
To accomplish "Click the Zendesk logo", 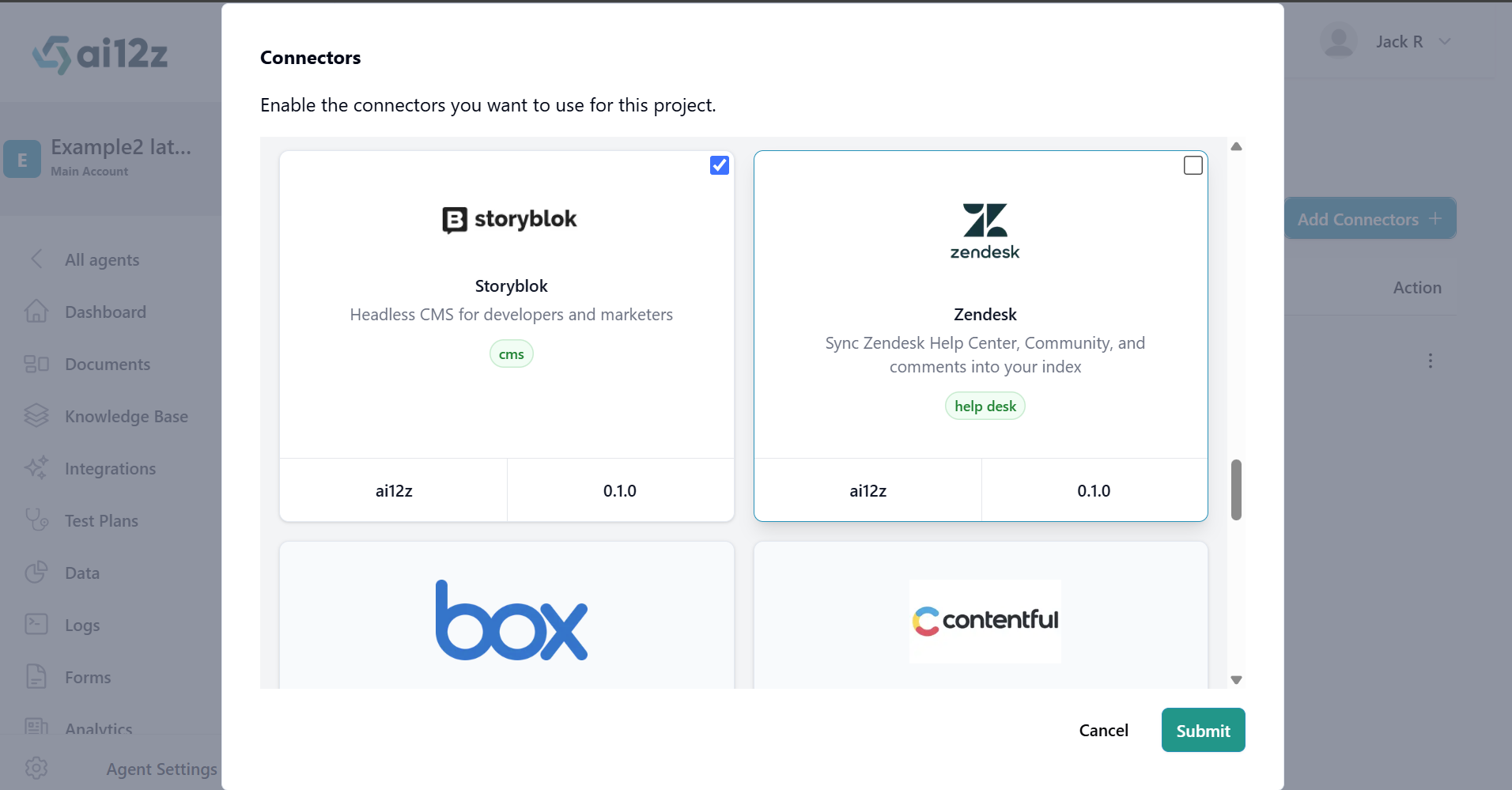I will 985,231.
